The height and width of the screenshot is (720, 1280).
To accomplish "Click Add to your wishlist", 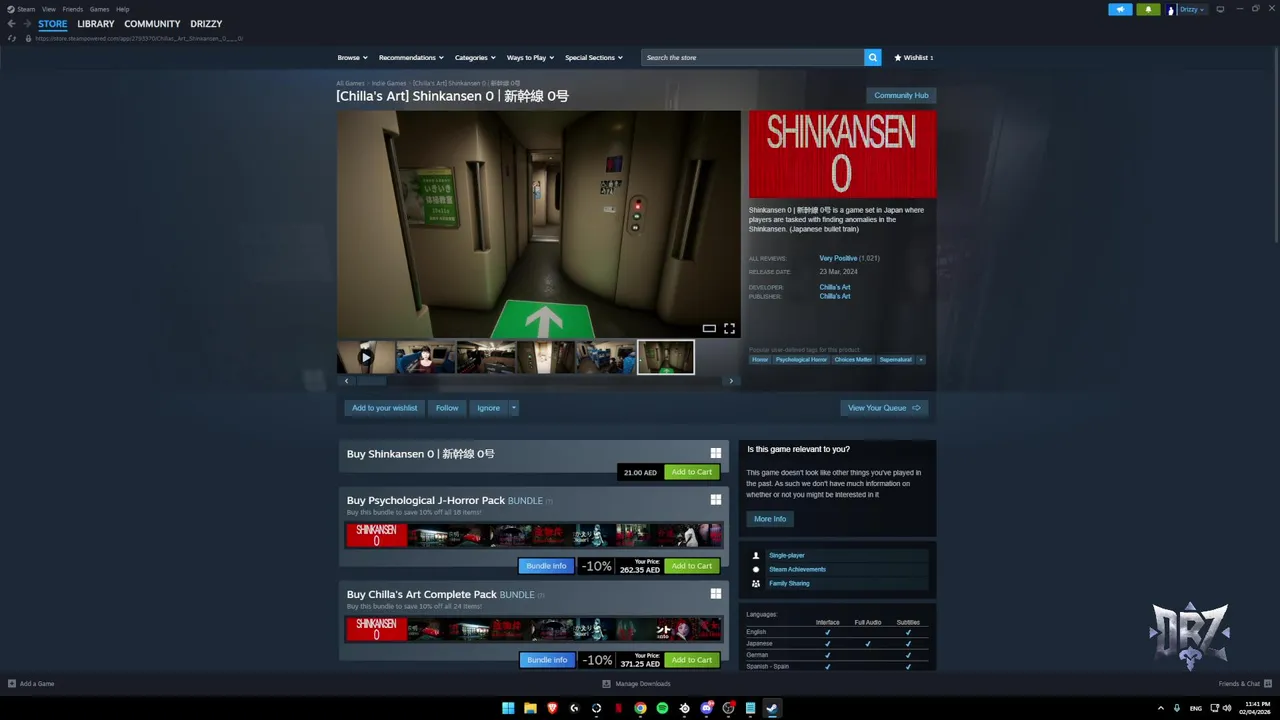I will (x=384, y=408).
